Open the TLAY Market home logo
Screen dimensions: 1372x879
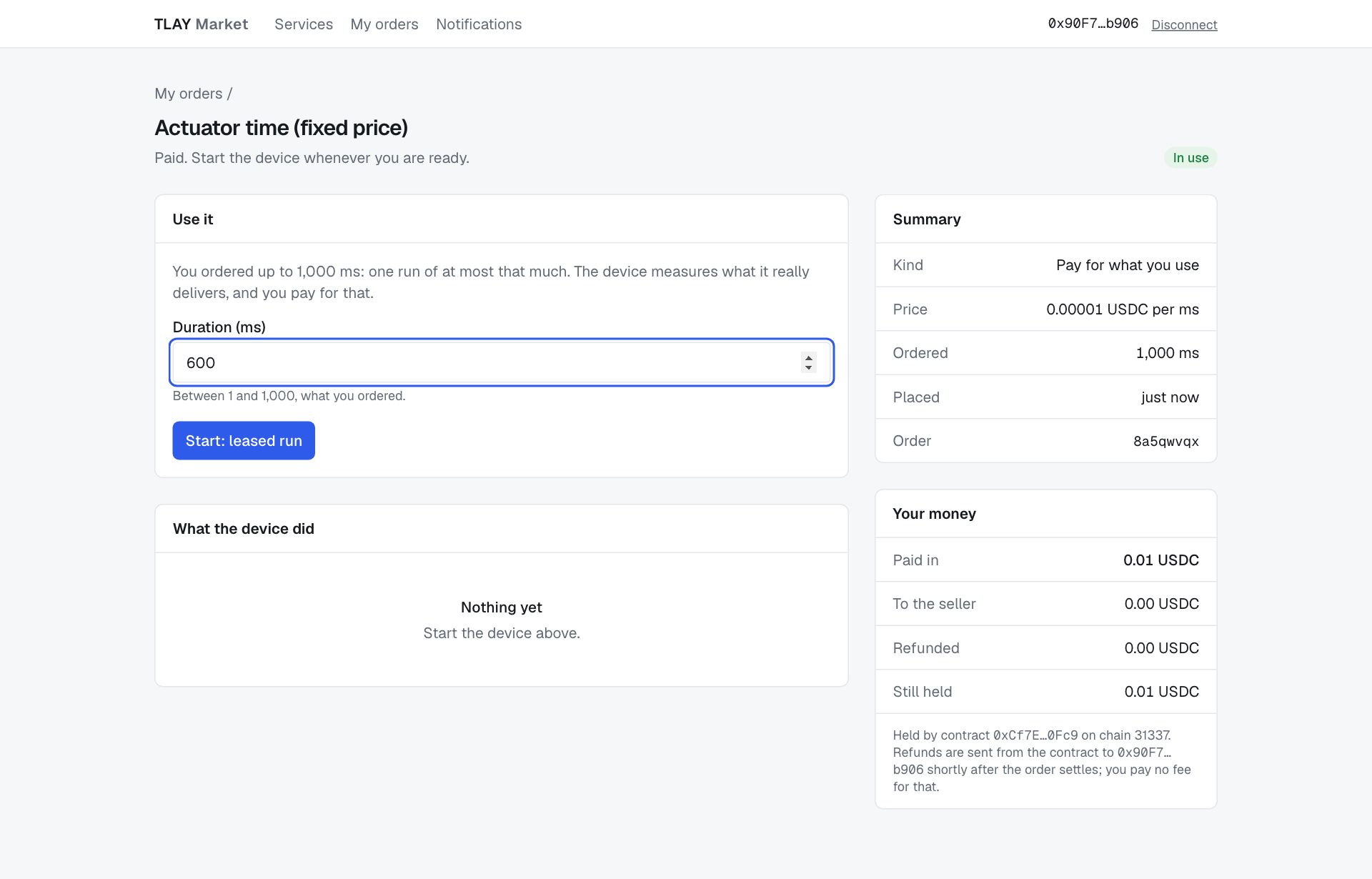pos(201,24)
